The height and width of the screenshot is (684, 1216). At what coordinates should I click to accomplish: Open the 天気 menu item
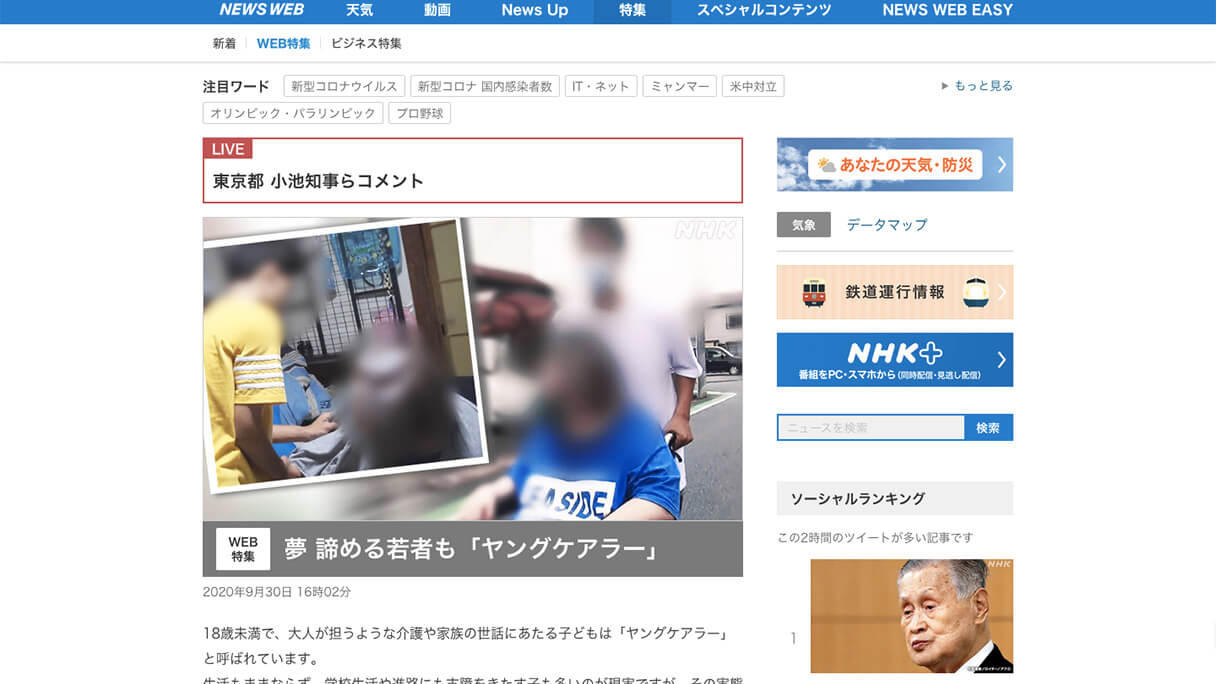point(359,10)
